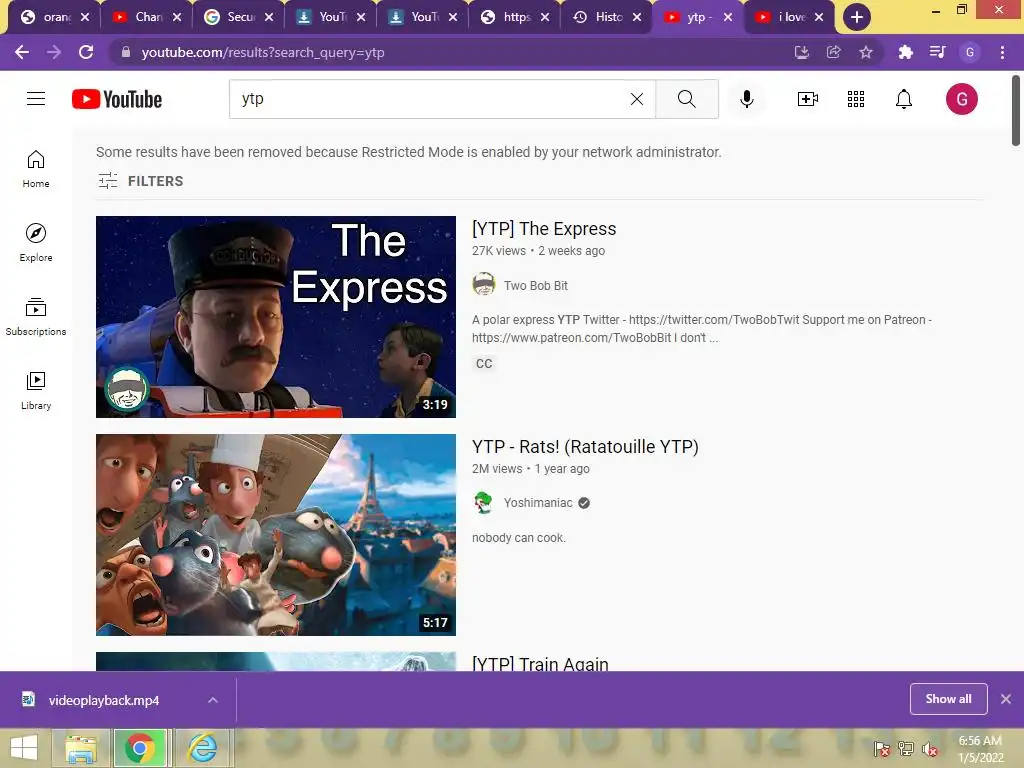This screenshot has width=1024, height=768.
Task: Open the '[YTP] Train Again' video title
Action: [x=540, y=664]
